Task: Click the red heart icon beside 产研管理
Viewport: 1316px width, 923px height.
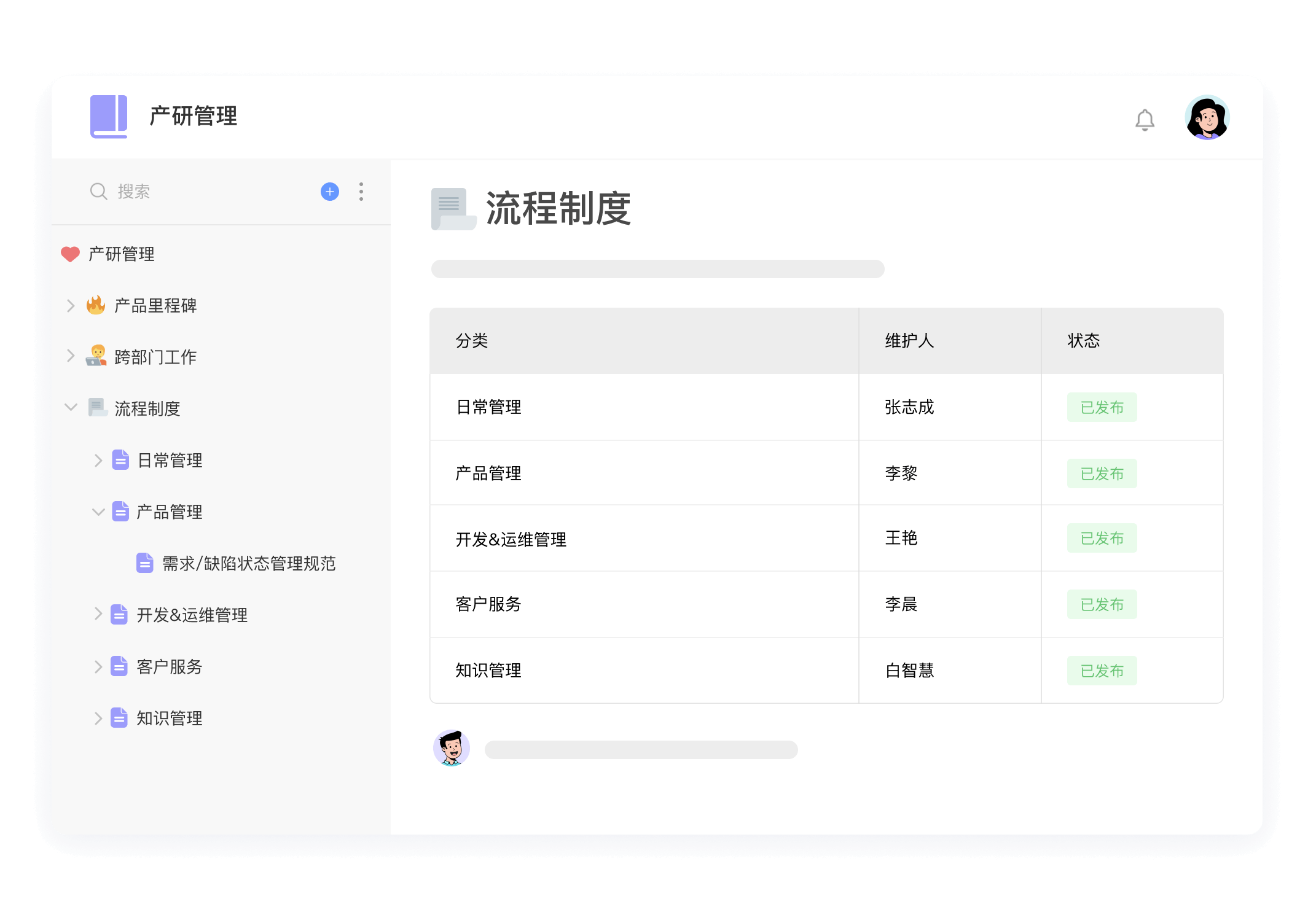Action: coord(71,254)
